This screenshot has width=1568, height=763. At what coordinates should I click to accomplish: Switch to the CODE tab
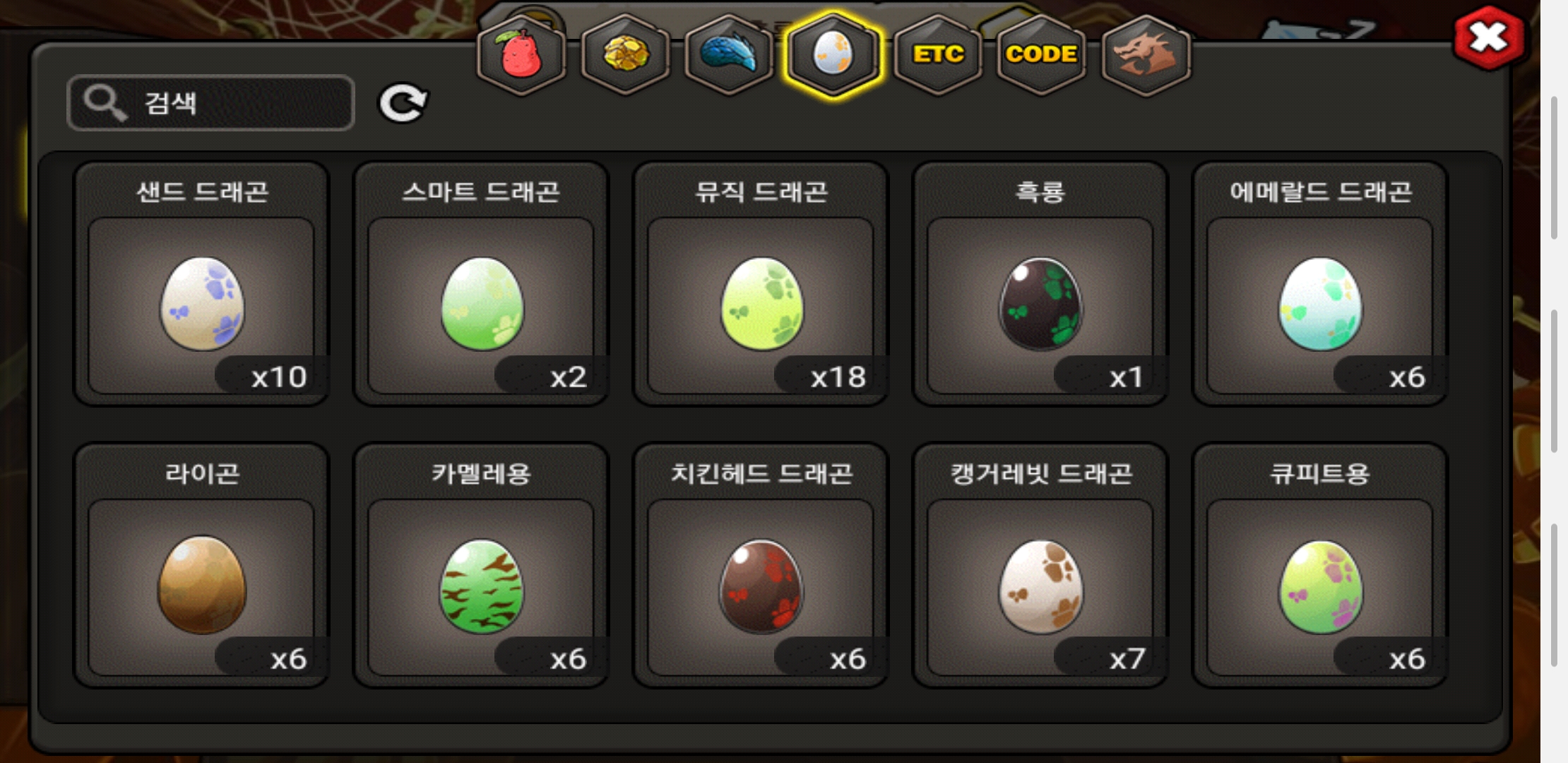click(1042, 55)
